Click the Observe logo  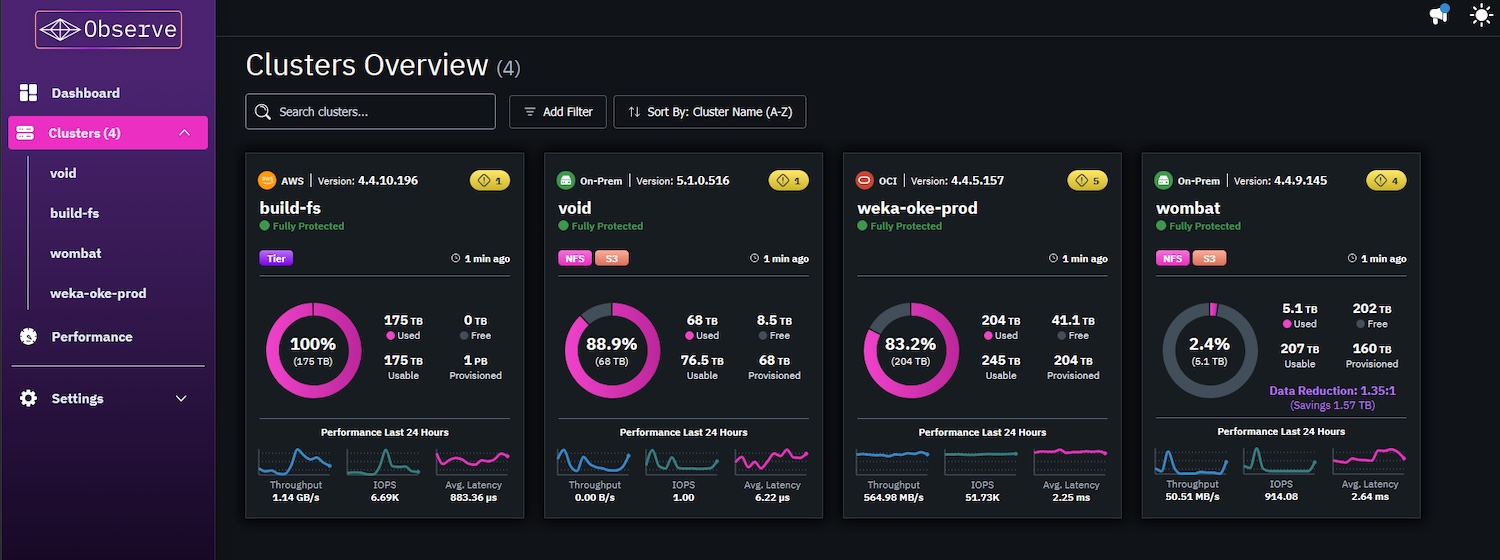point(108,30)
